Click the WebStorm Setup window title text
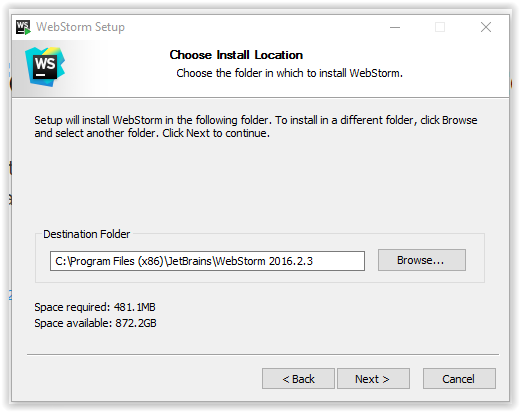The height and width of the screenshot is (412, 520). point(80,27)
